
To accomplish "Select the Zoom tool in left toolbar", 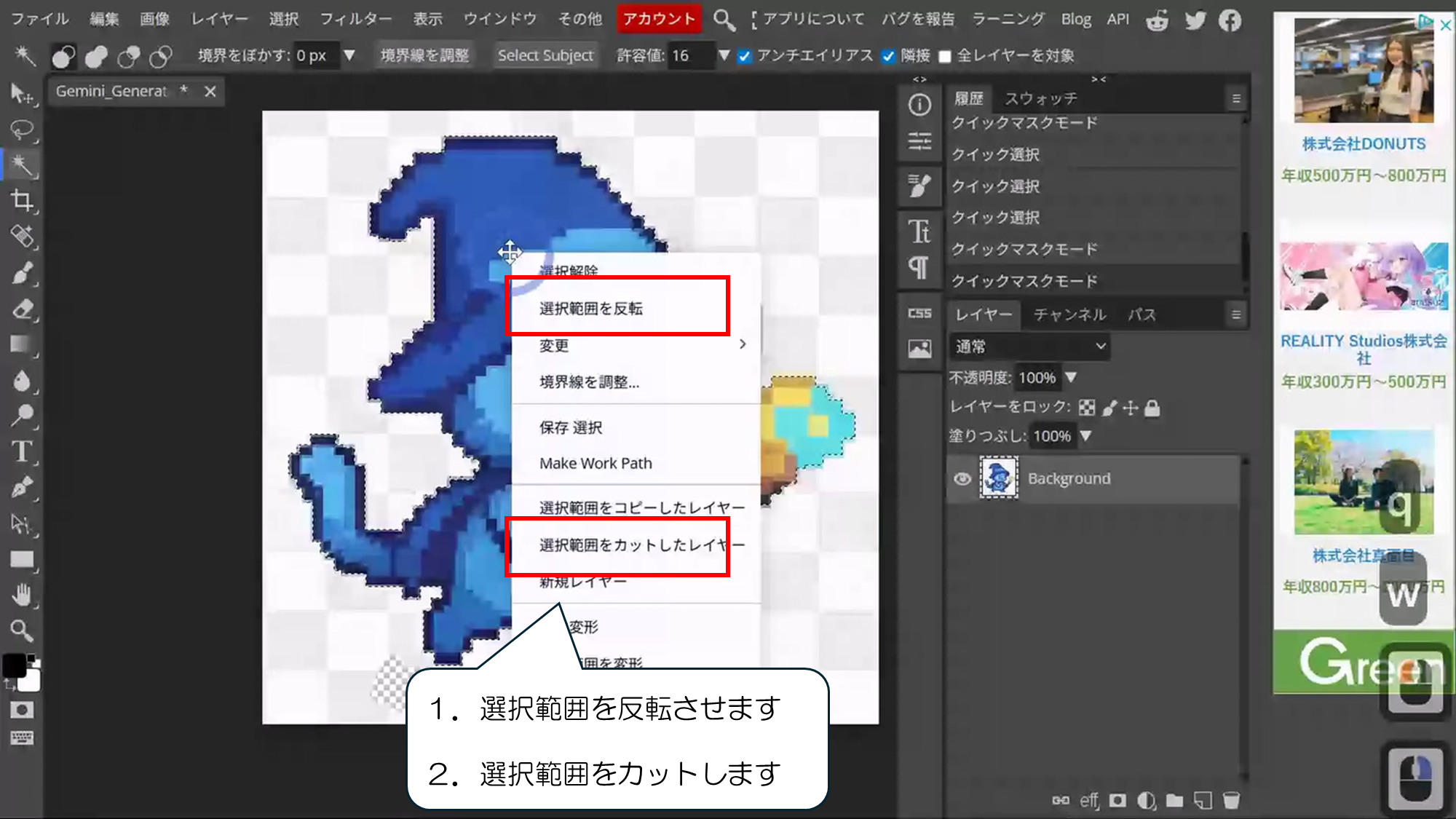I will click(22, 630).
